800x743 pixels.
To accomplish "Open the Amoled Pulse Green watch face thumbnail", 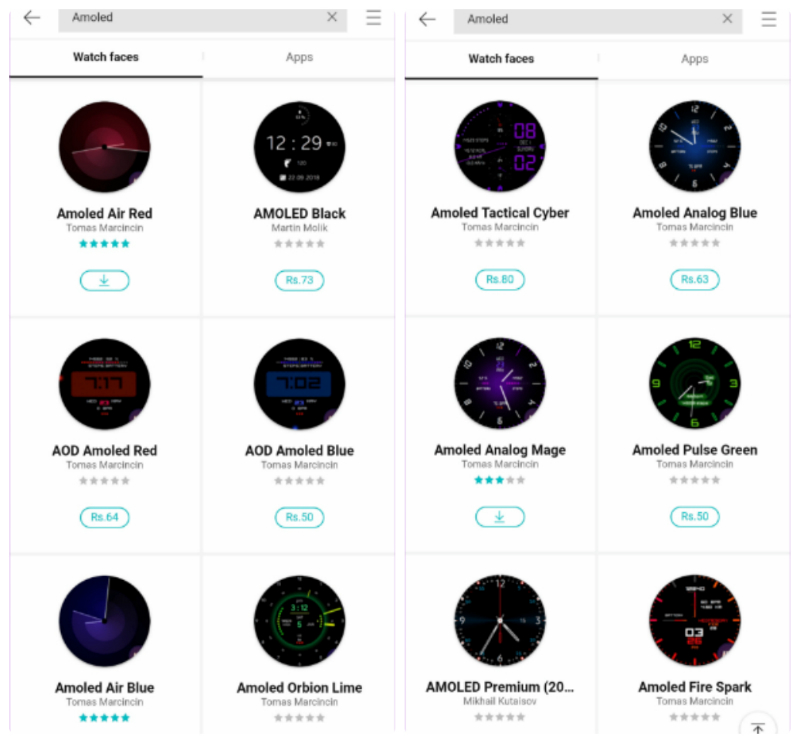I will 694,384.
